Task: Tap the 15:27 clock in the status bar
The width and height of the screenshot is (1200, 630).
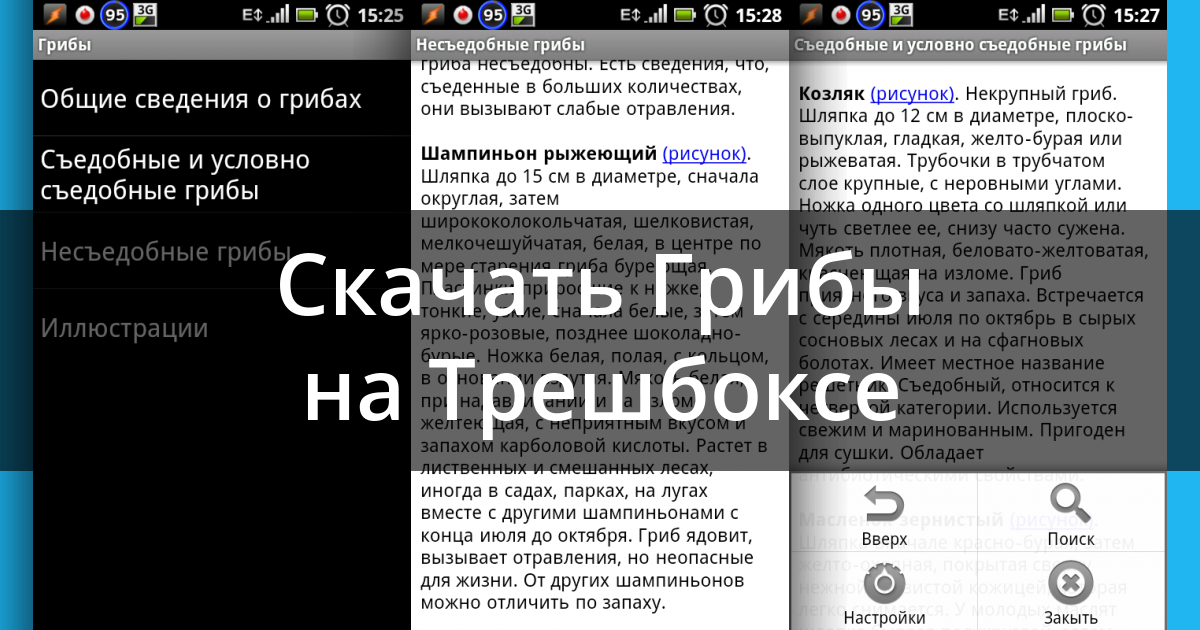Action: click(x=1135, y=15)
